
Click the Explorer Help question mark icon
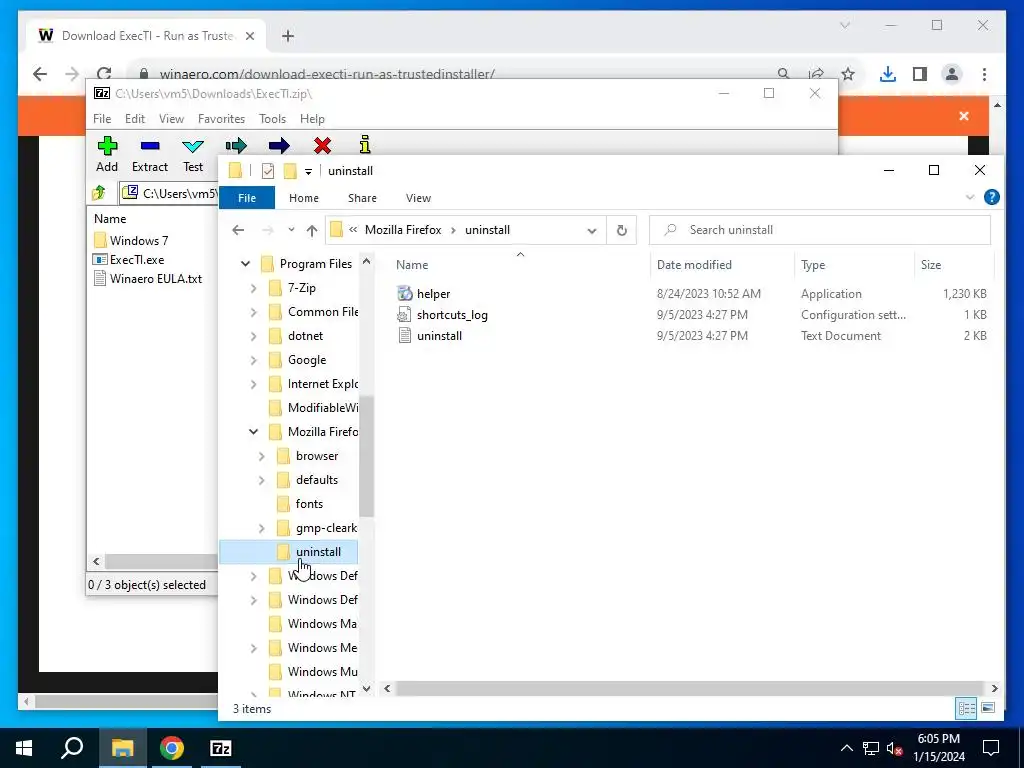[991, 197]
